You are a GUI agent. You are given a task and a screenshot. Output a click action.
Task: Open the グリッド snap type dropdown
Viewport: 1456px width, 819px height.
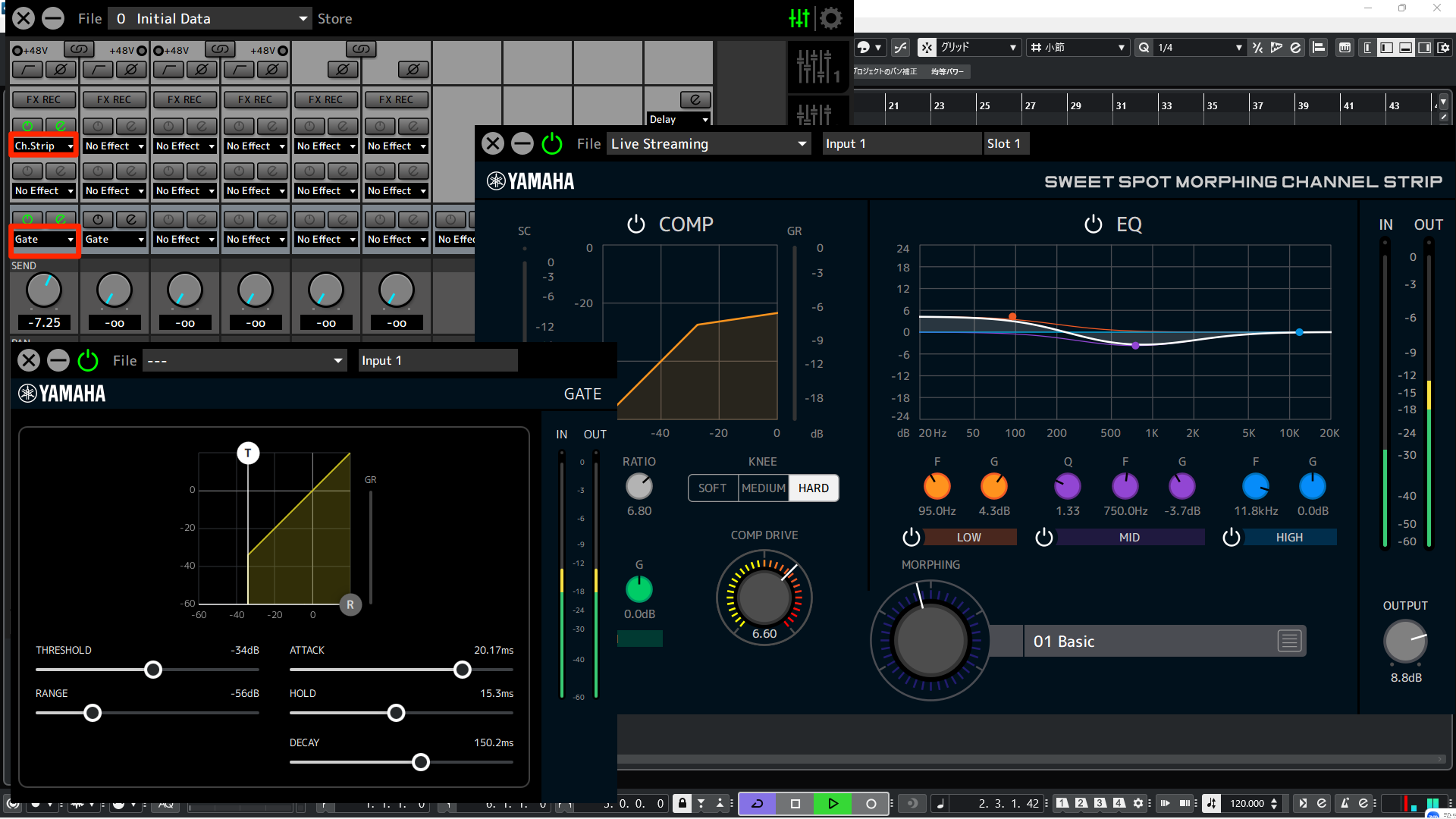coord(978,48)
